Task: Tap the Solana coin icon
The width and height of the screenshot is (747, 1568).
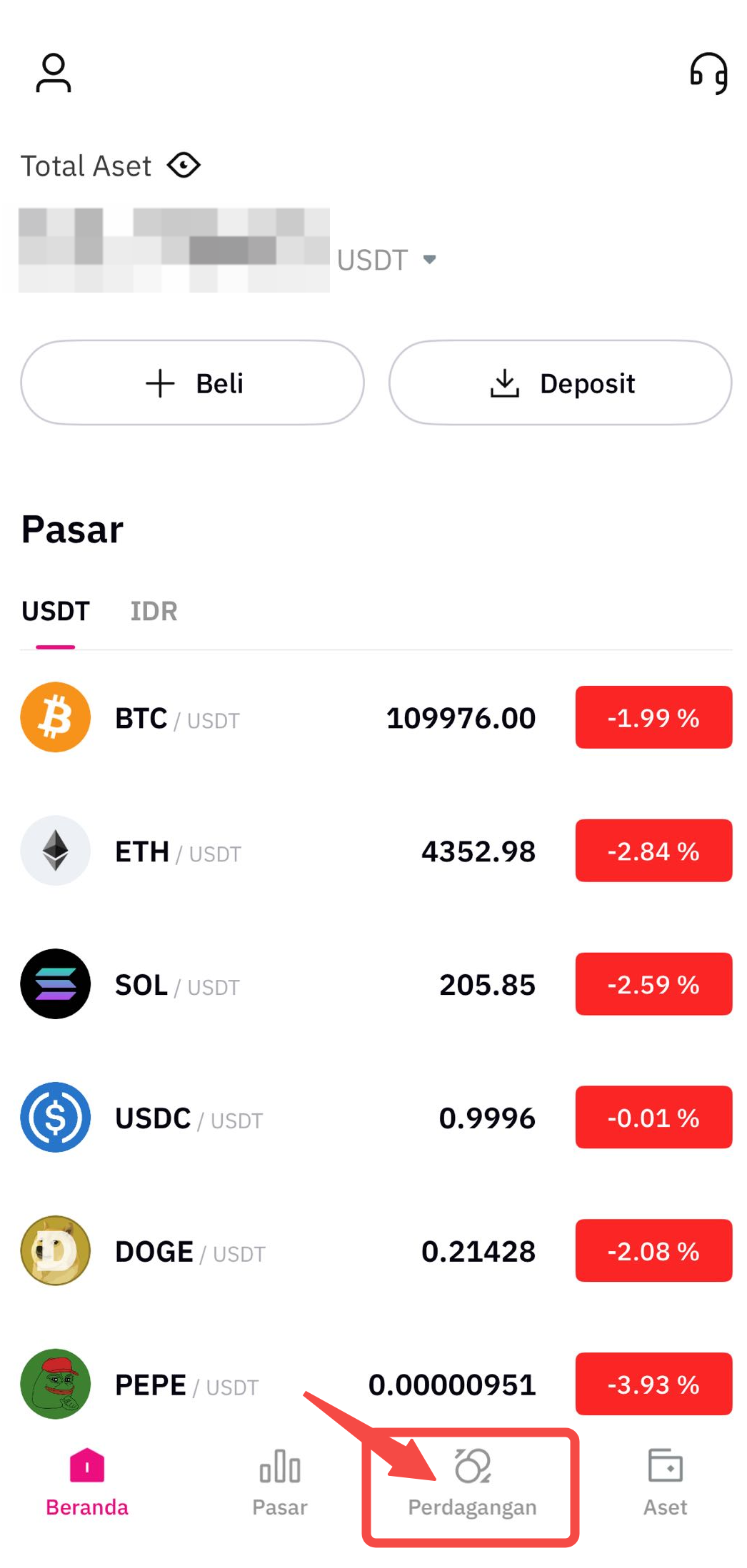Action: [x=56, y=984]
